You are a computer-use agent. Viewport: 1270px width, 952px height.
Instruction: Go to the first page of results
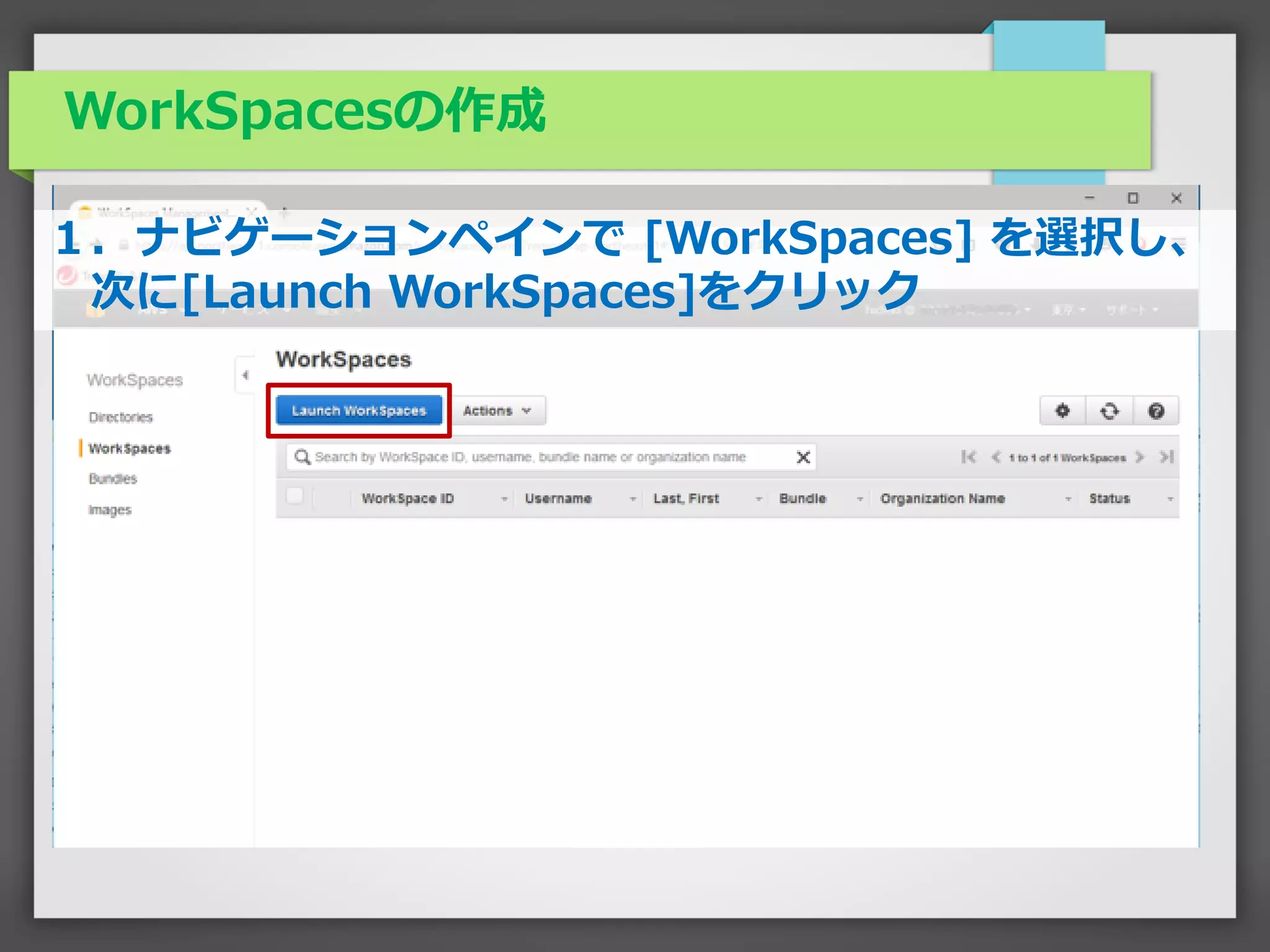968,457
